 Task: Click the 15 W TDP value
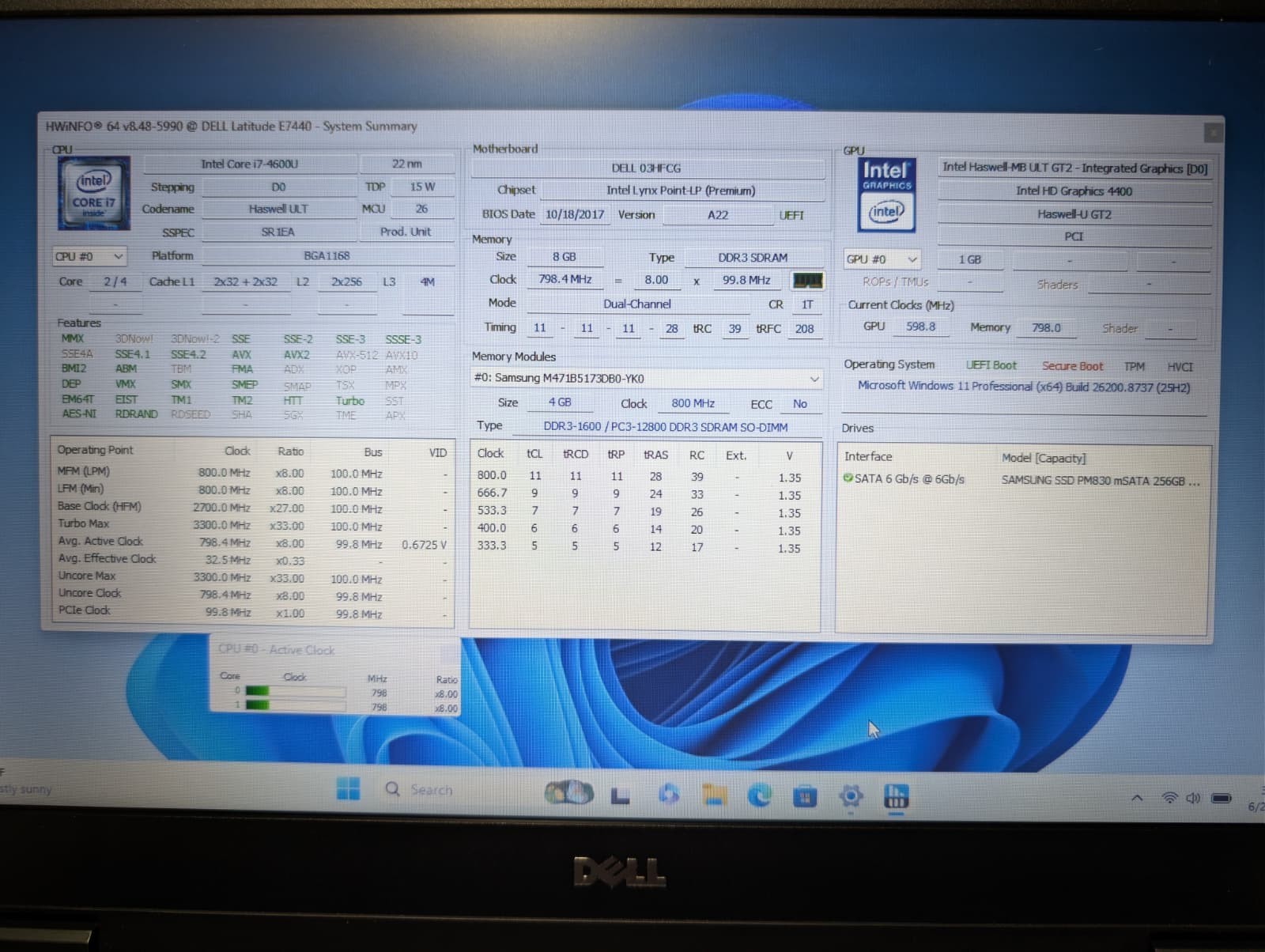click(x=422, y=187)
